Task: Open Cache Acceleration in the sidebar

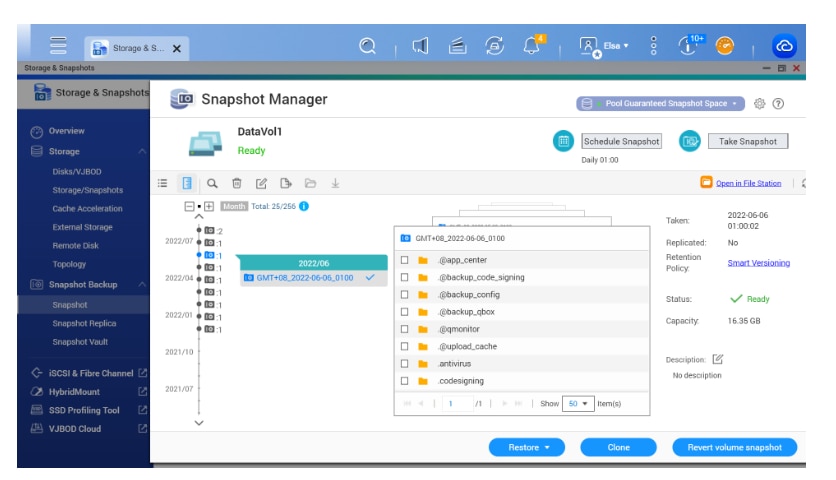Action: (88, 209)
